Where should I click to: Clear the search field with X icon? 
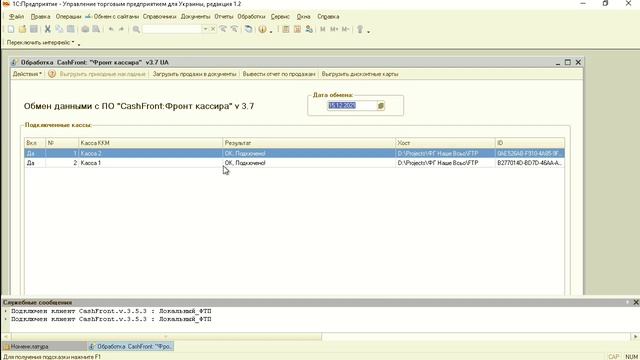213,29
